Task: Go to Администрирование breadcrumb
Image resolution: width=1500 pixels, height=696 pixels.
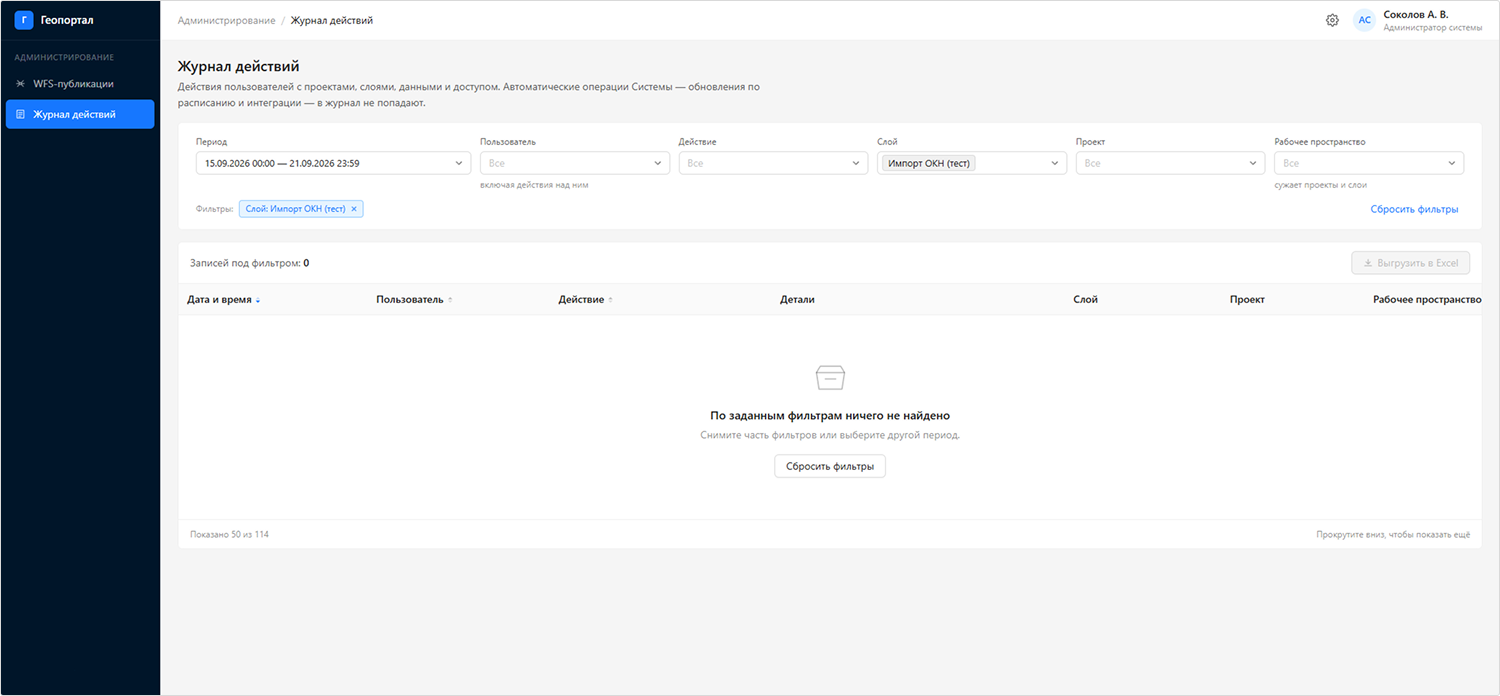Action: point(226,20)
